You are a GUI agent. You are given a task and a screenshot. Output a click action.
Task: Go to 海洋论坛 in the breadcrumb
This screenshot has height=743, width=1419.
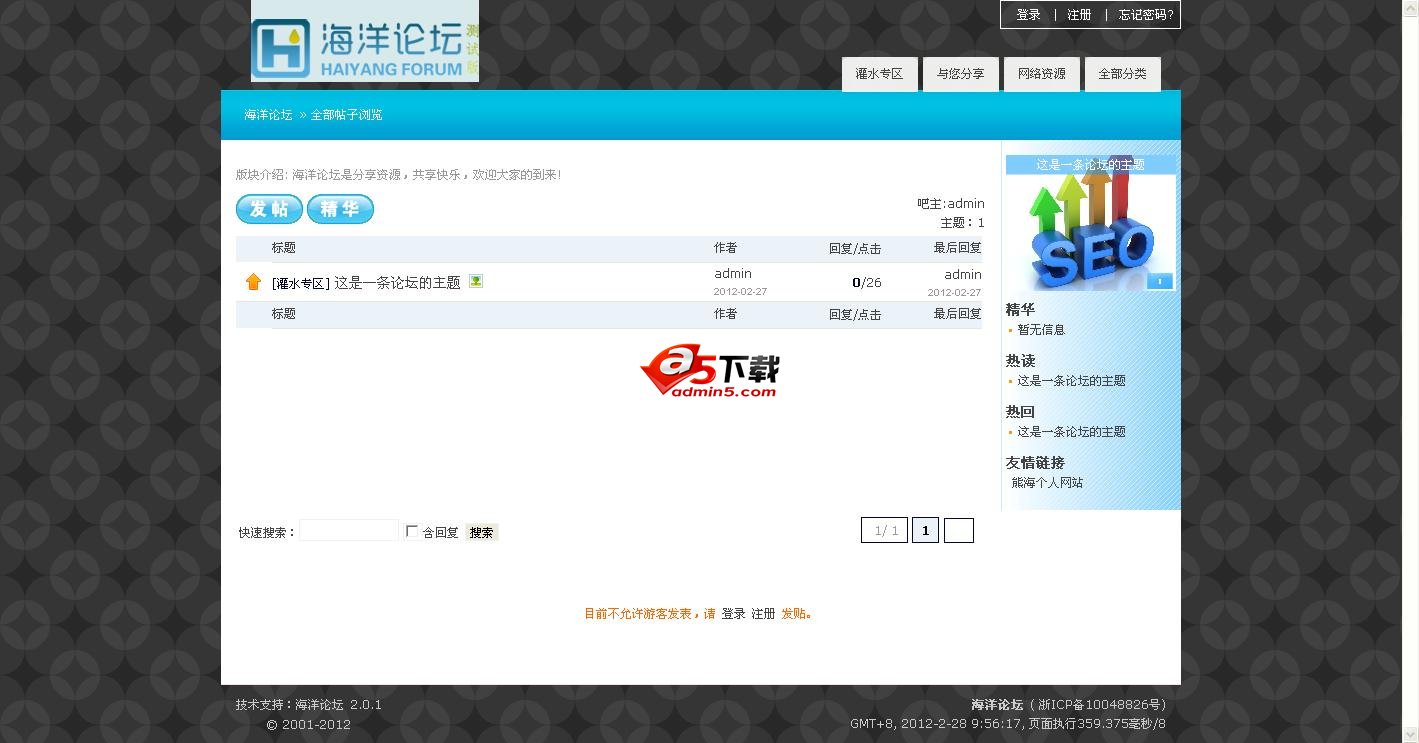click(x=268, y=115)
